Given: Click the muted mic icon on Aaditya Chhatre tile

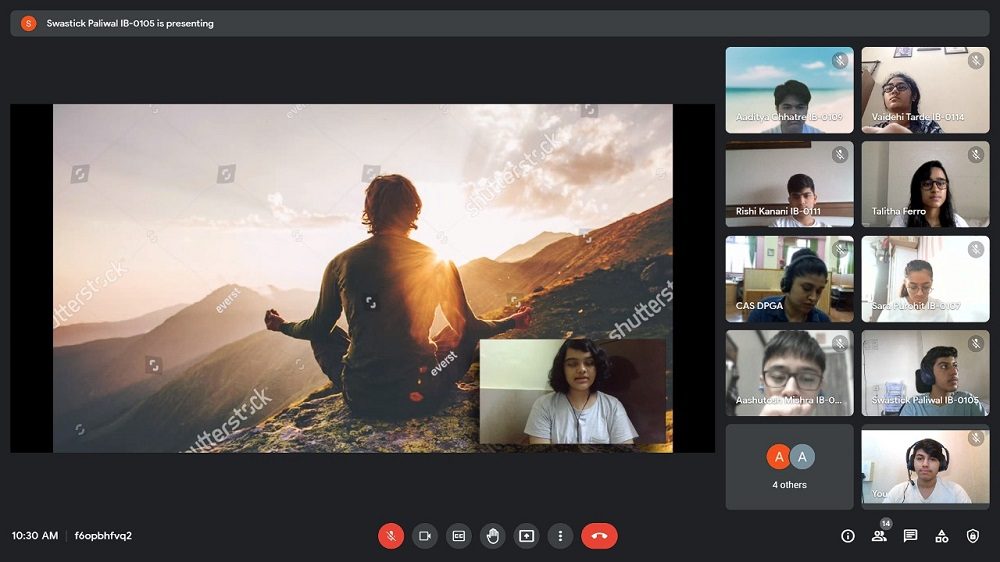Looking at the screenshot, I should coord(840,61).
